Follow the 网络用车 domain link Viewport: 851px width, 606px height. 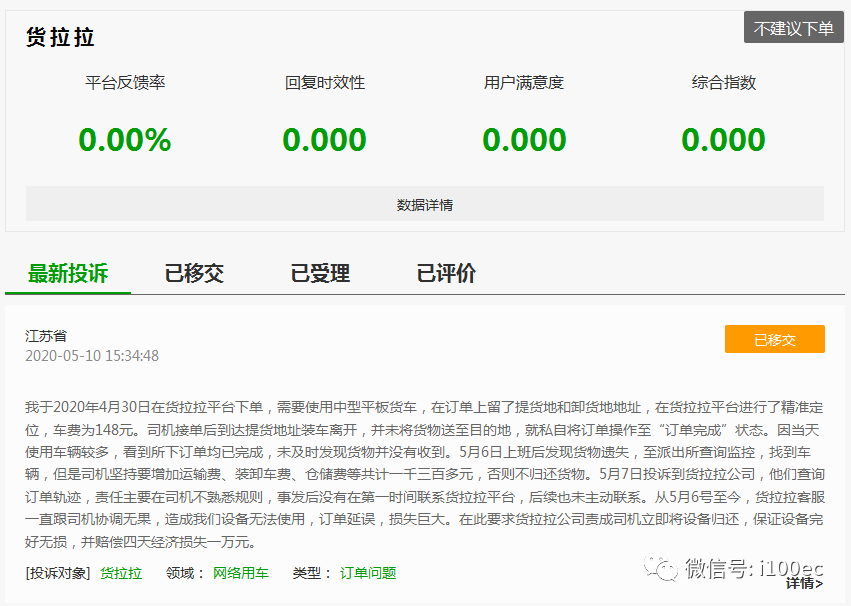coord(241,573)
